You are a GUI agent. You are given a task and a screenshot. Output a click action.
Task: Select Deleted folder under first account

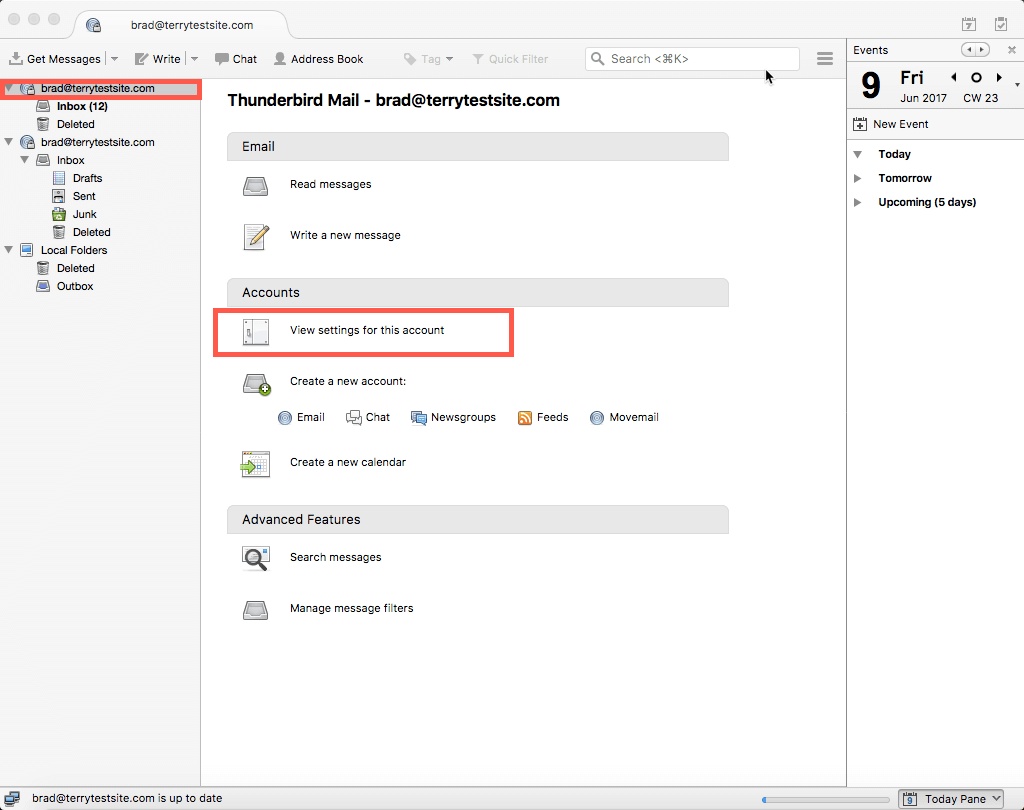coord(75,124)
